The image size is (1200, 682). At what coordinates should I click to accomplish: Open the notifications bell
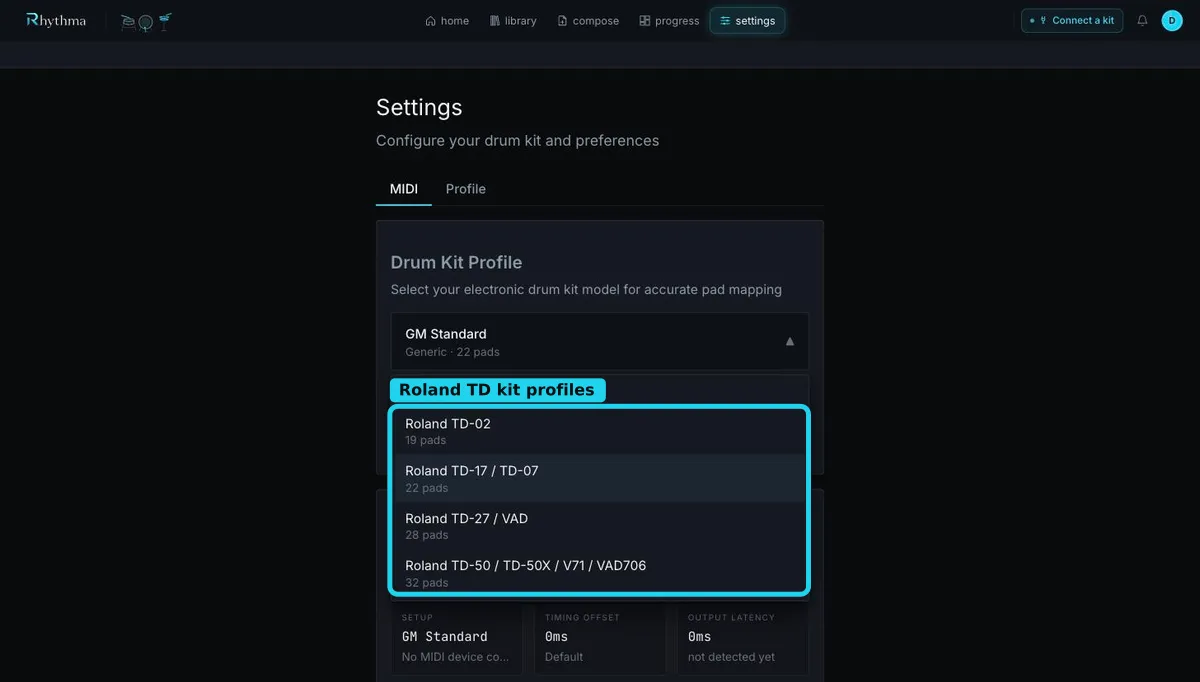[1142, 20]
